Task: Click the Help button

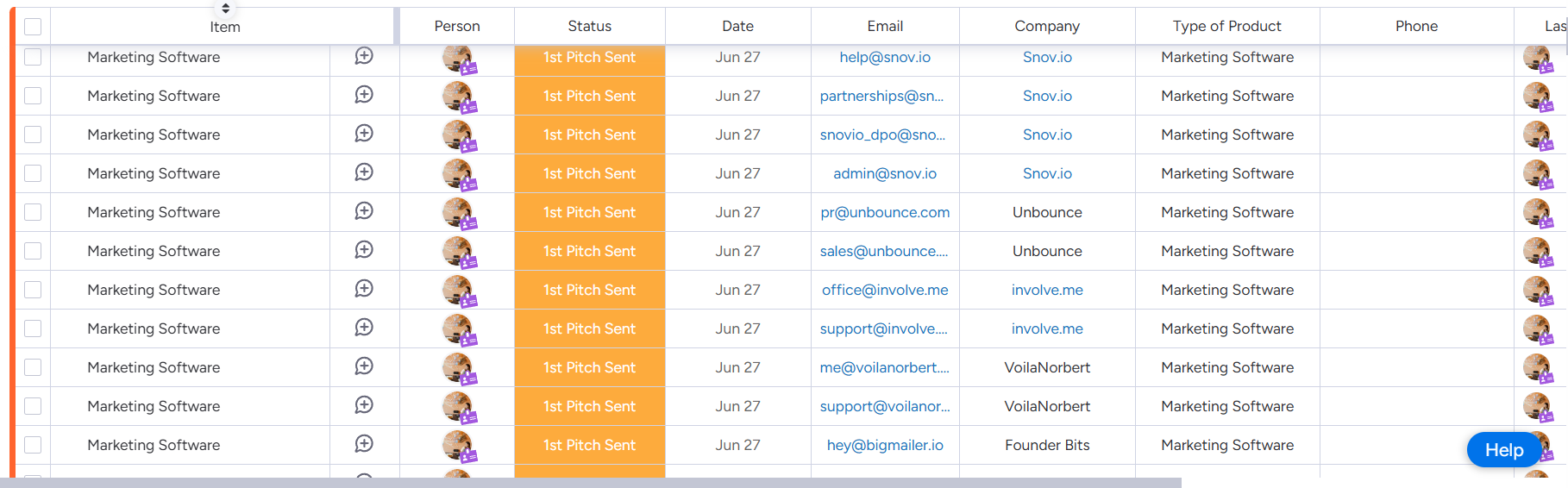Action: tap(1503, 450)
